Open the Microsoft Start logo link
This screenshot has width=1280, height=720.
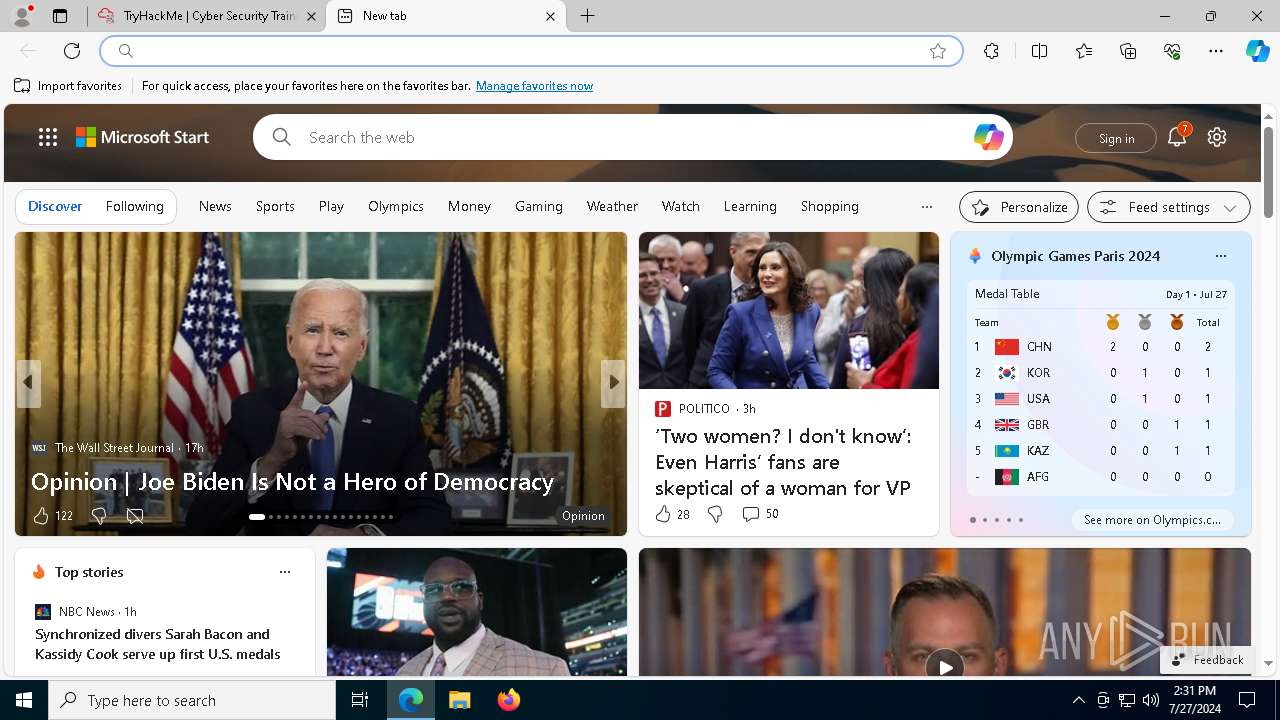click(143, 137)
